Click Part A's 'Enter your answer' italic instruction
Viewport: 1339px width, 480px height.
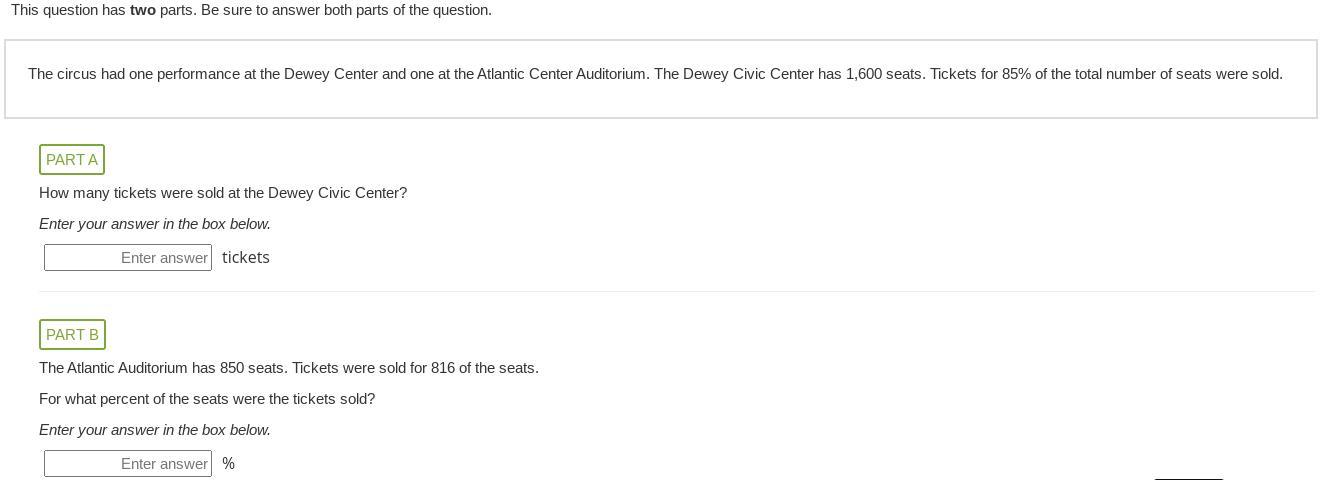[155, 224]
